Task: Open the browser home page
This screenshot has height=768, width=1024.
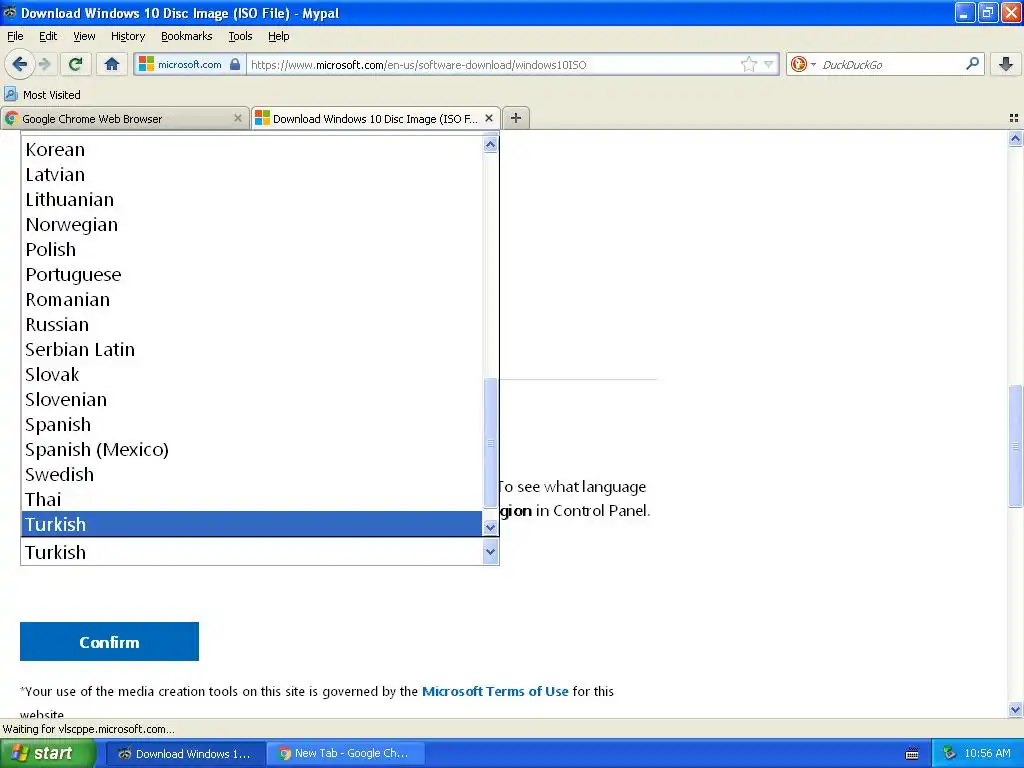Action: click(112, 64)
